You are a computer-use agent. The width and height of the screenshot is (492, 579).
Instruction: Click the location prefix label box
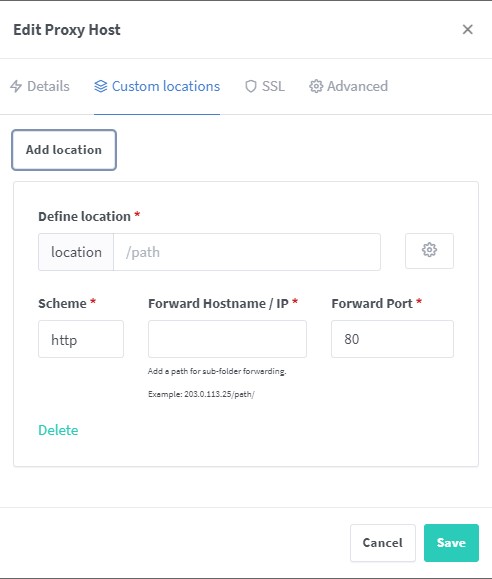tap(76, 252)
